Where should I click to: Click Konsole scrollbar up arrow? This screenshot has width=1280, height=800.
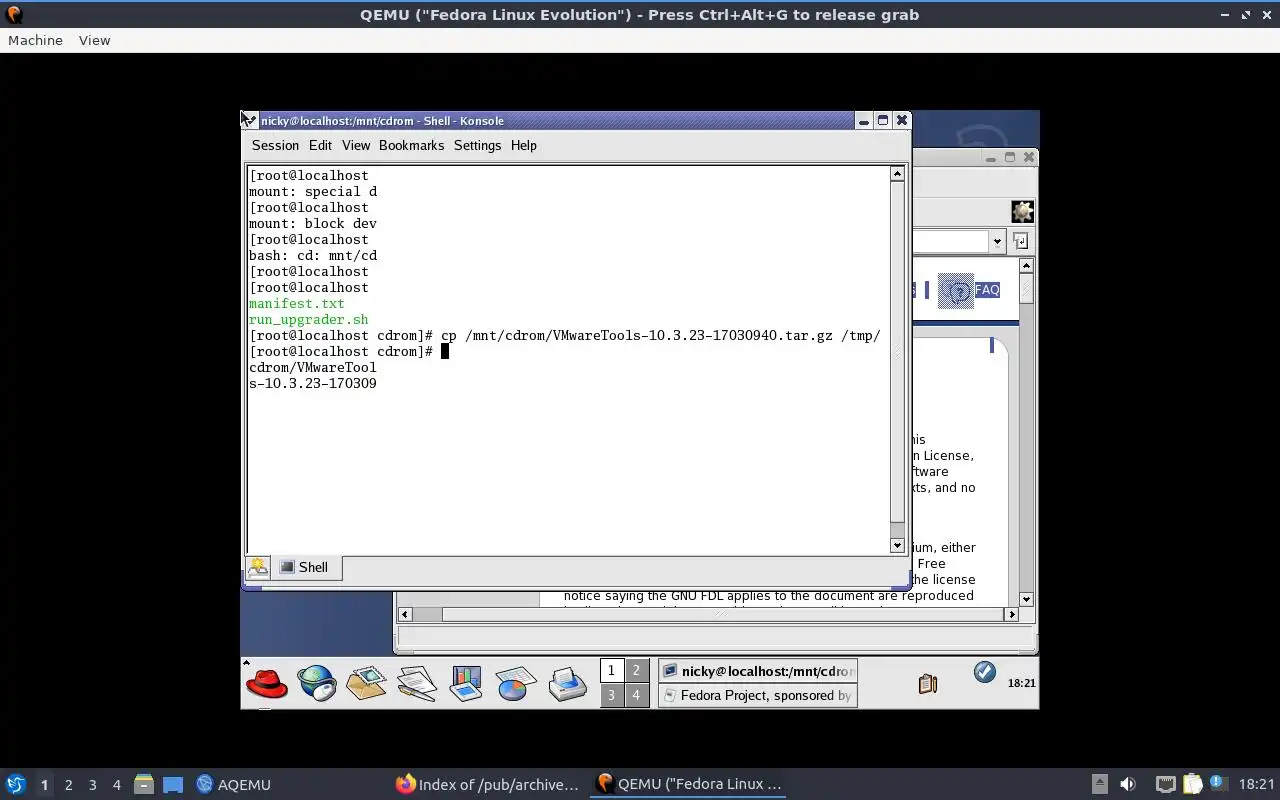pos(897,174)
